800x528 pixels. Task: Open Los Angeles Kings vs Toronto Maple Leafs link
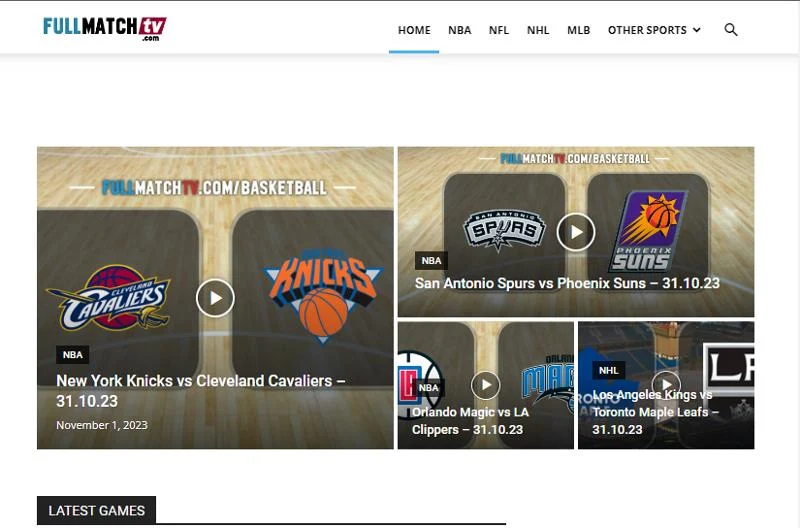pyautogui.click(x=655, y=412)
